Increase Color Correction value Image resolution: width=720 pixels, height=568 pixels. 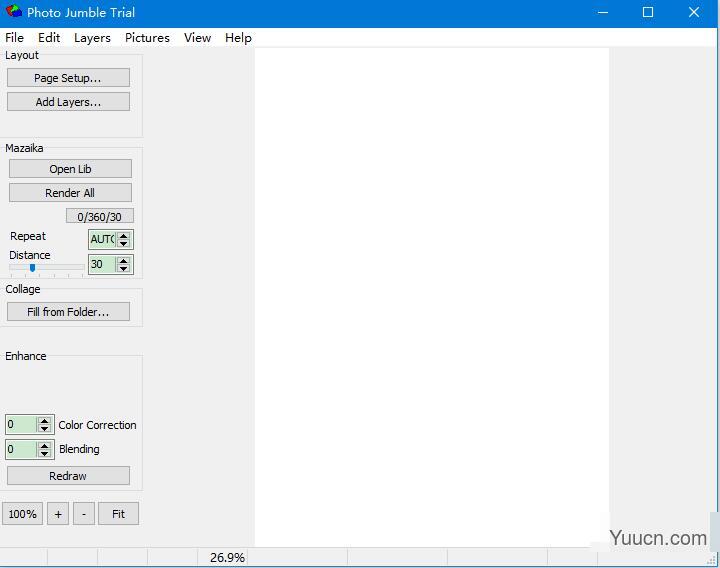coord(44,420)
